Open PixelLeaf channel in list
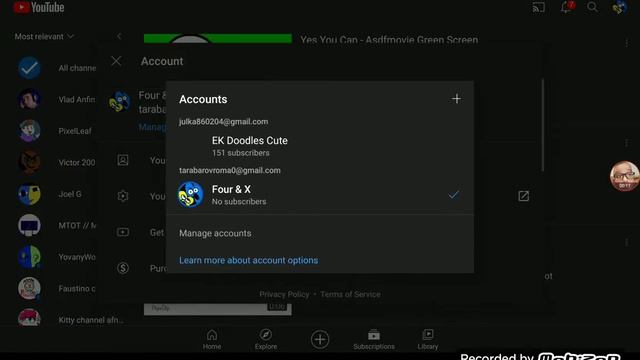640x360 pixels. point(56,131)
